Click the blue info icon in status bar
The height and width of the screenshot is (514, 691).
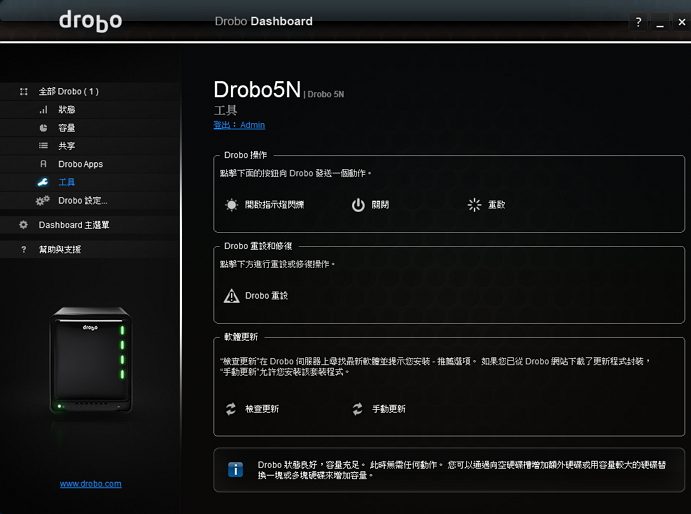[236, 469]
